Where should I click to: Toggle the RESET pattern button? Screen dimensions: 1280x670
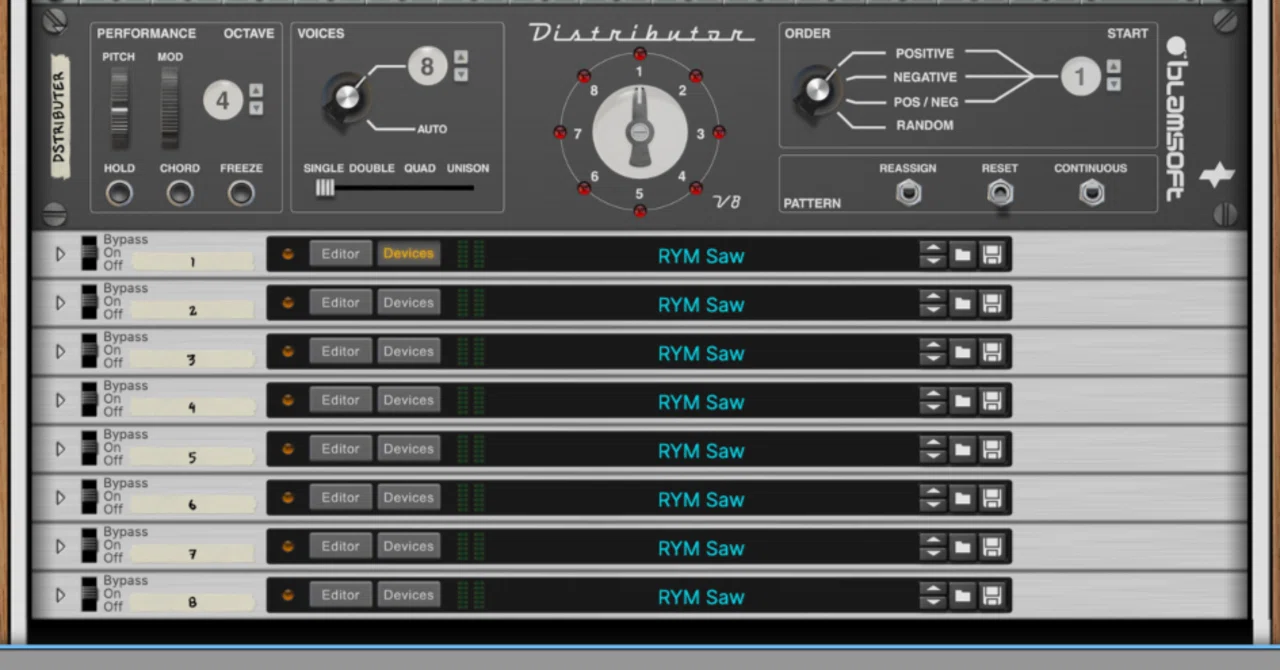pyautogui.click(x=1000, y=192)
